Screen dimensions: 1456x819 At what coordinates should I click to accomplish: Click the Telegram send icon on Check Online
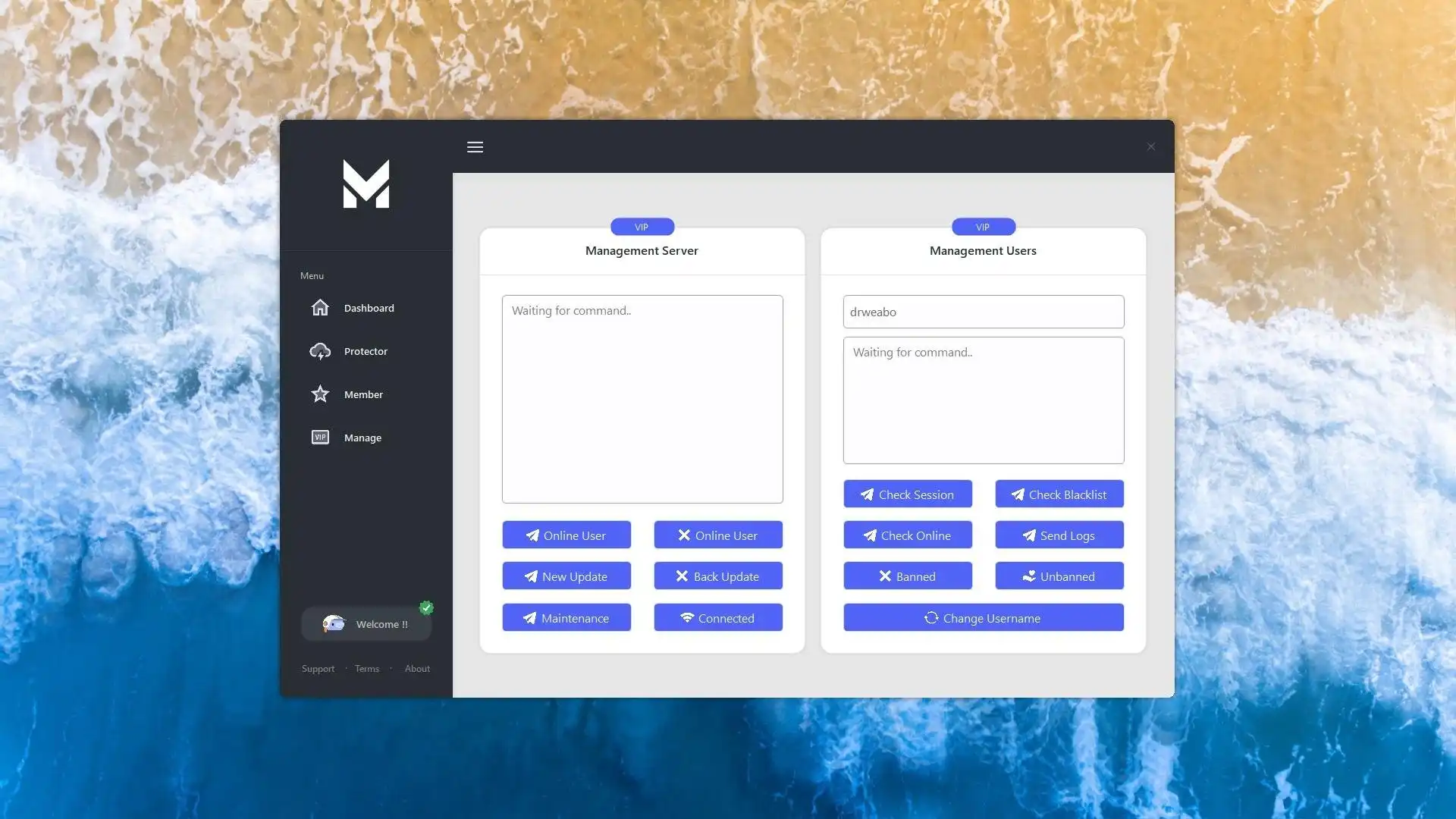coord(870,535)
